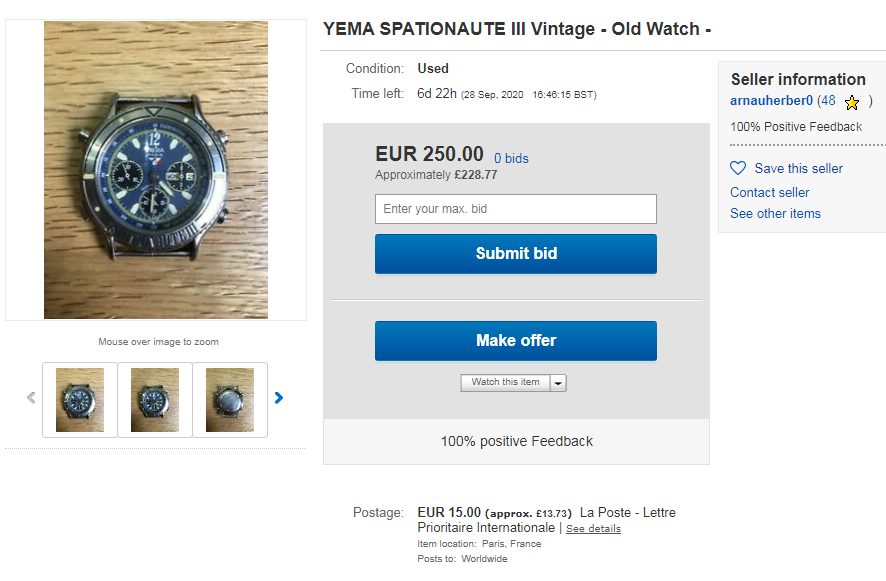Select the second watch thumbnail

(x=155, y=400)
